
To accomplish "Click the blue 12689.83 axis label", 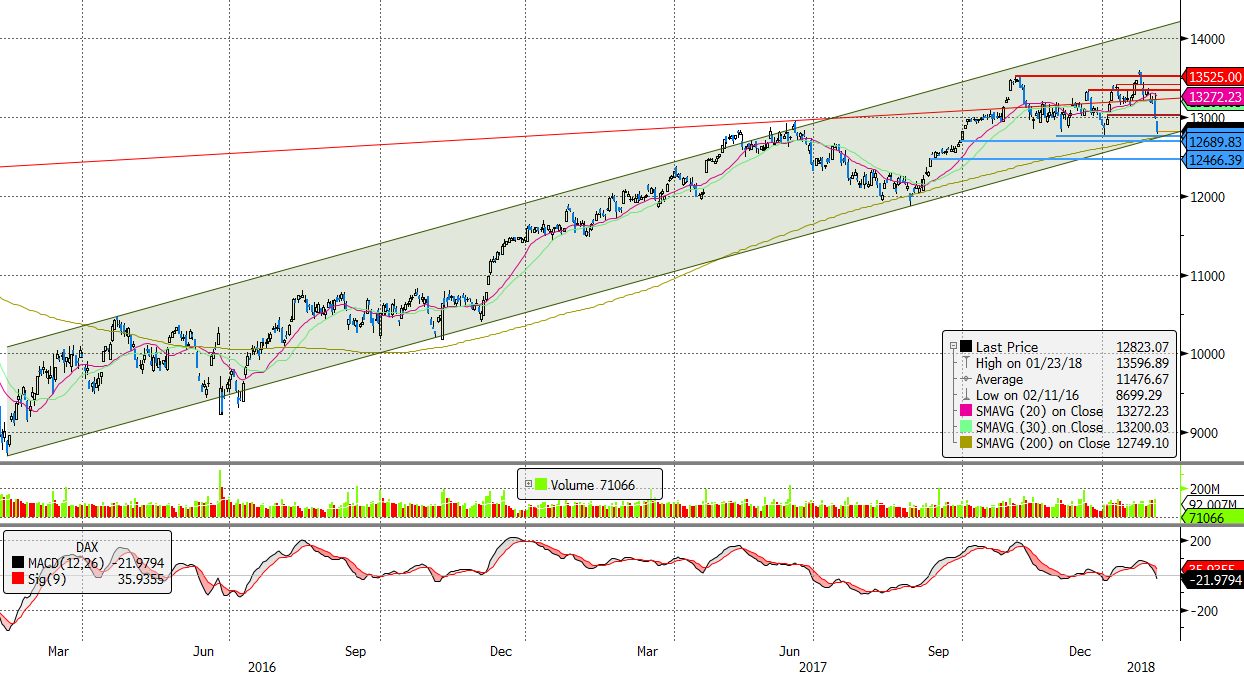I will click(1214, 143).
